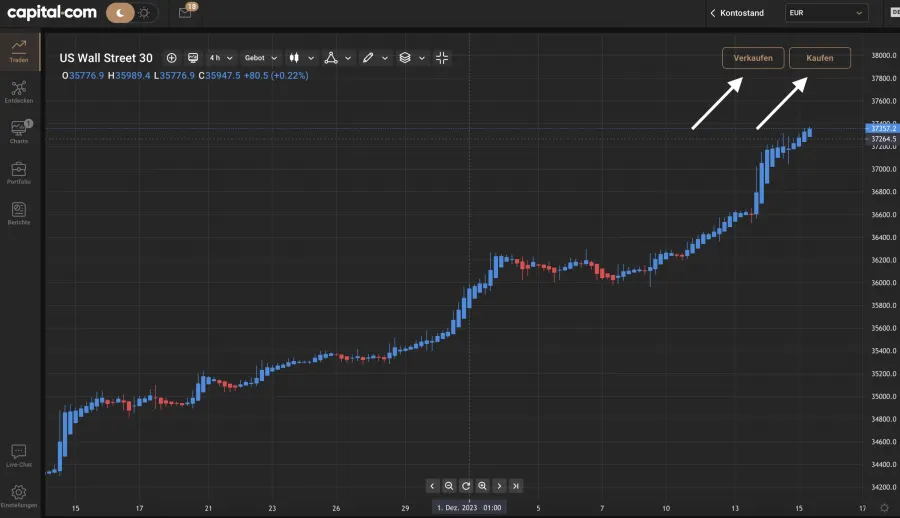
Task: Switch to light mode sun toggle
Action: pyautogui.click(x=145, y=13)
